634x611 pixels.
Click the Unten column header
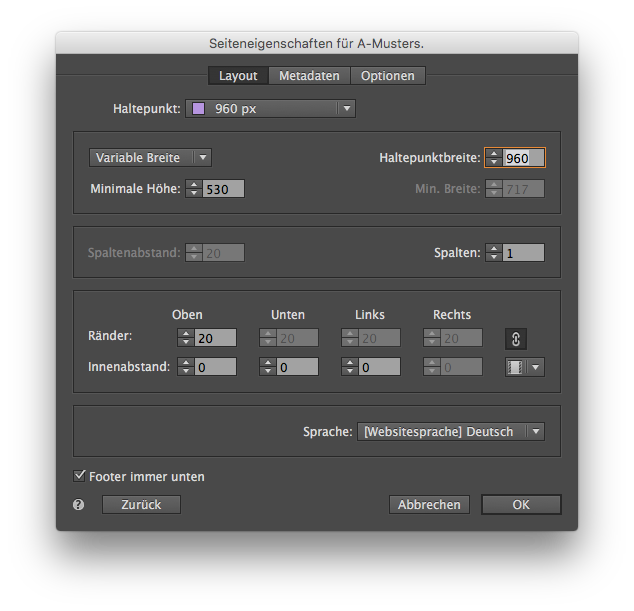(288, 315)
